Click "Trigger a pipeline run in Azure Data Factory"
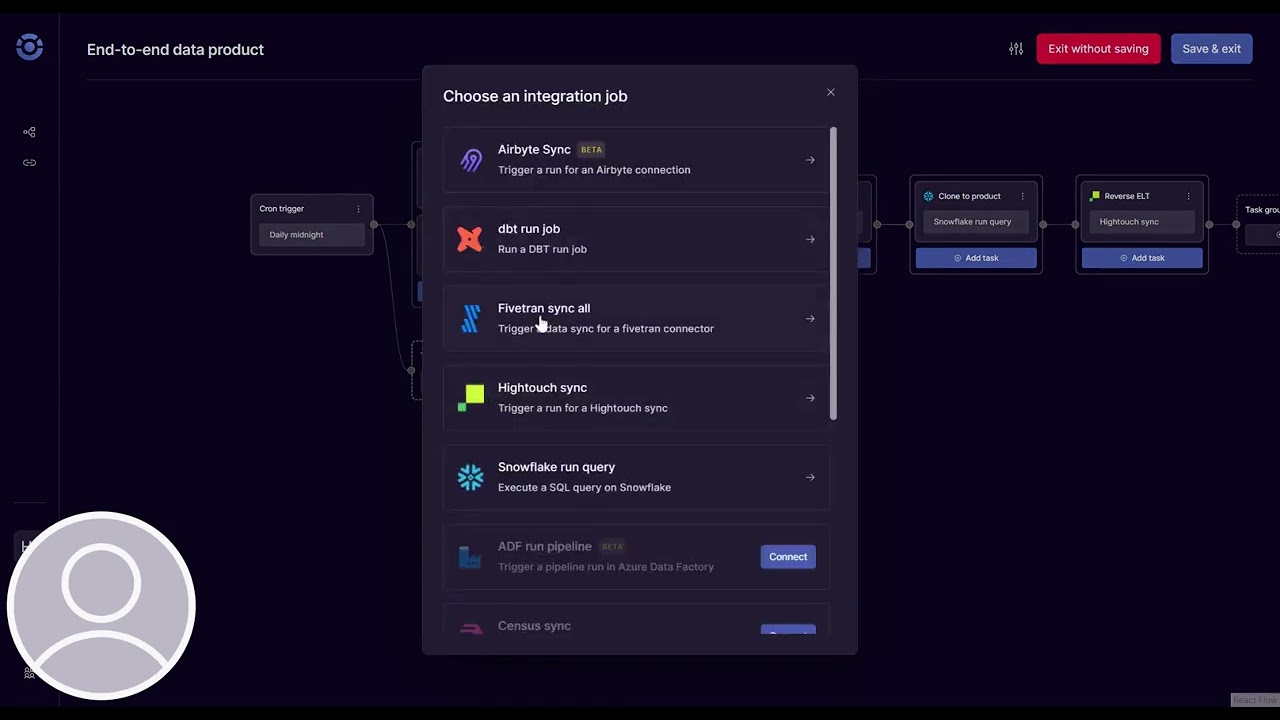 [606, 567]
